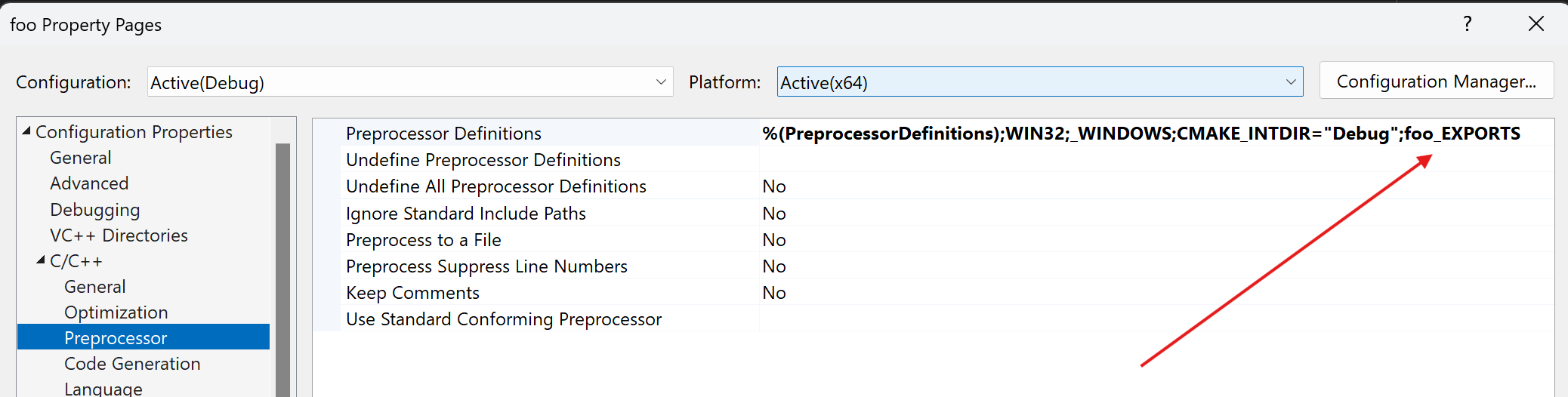Select VC++ Directories in the tree

[119, 235]
